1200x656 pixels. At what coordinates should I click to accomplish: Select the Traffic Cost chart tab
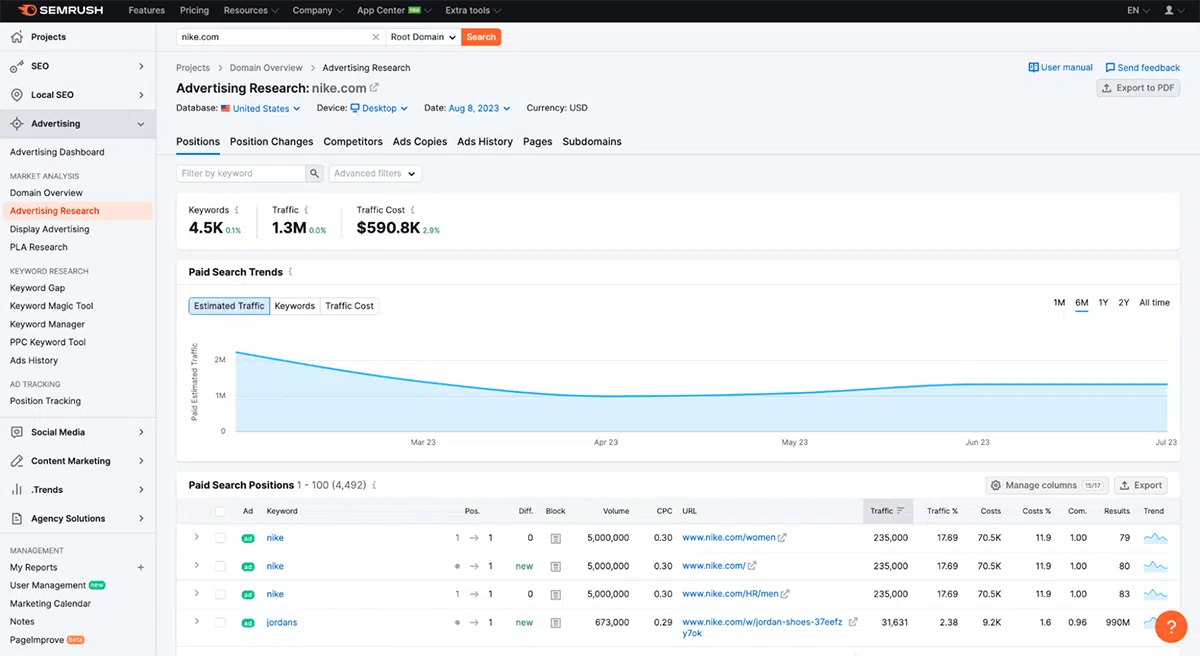(x=350, y=306)
